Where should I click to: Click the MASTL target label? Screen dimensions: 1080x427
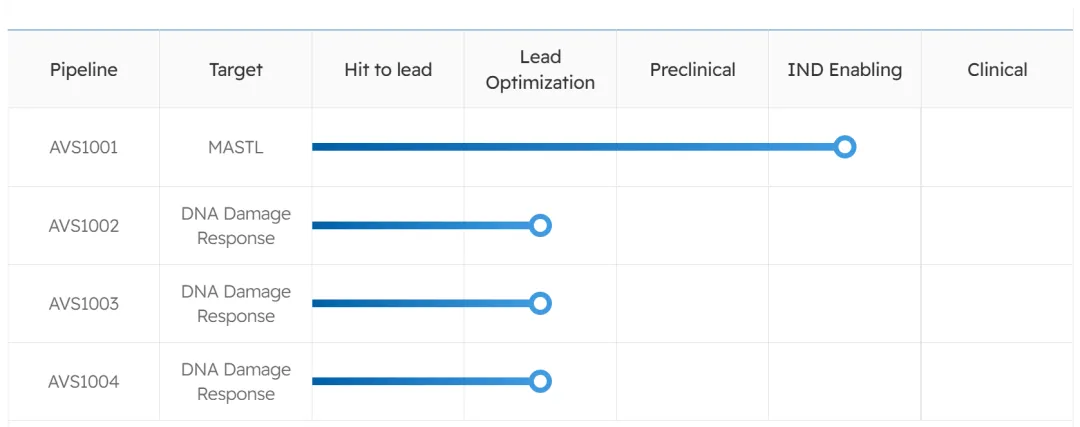click(236, 148)
